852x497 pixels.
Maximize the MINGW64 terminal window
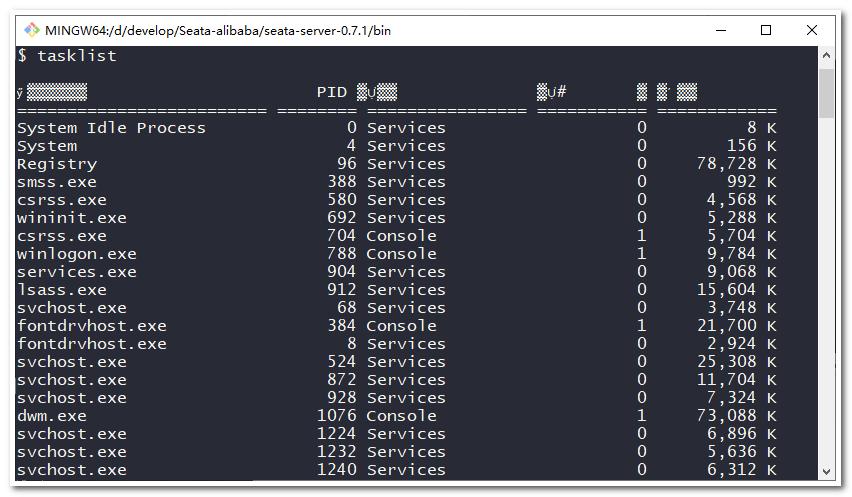(766, 30)
